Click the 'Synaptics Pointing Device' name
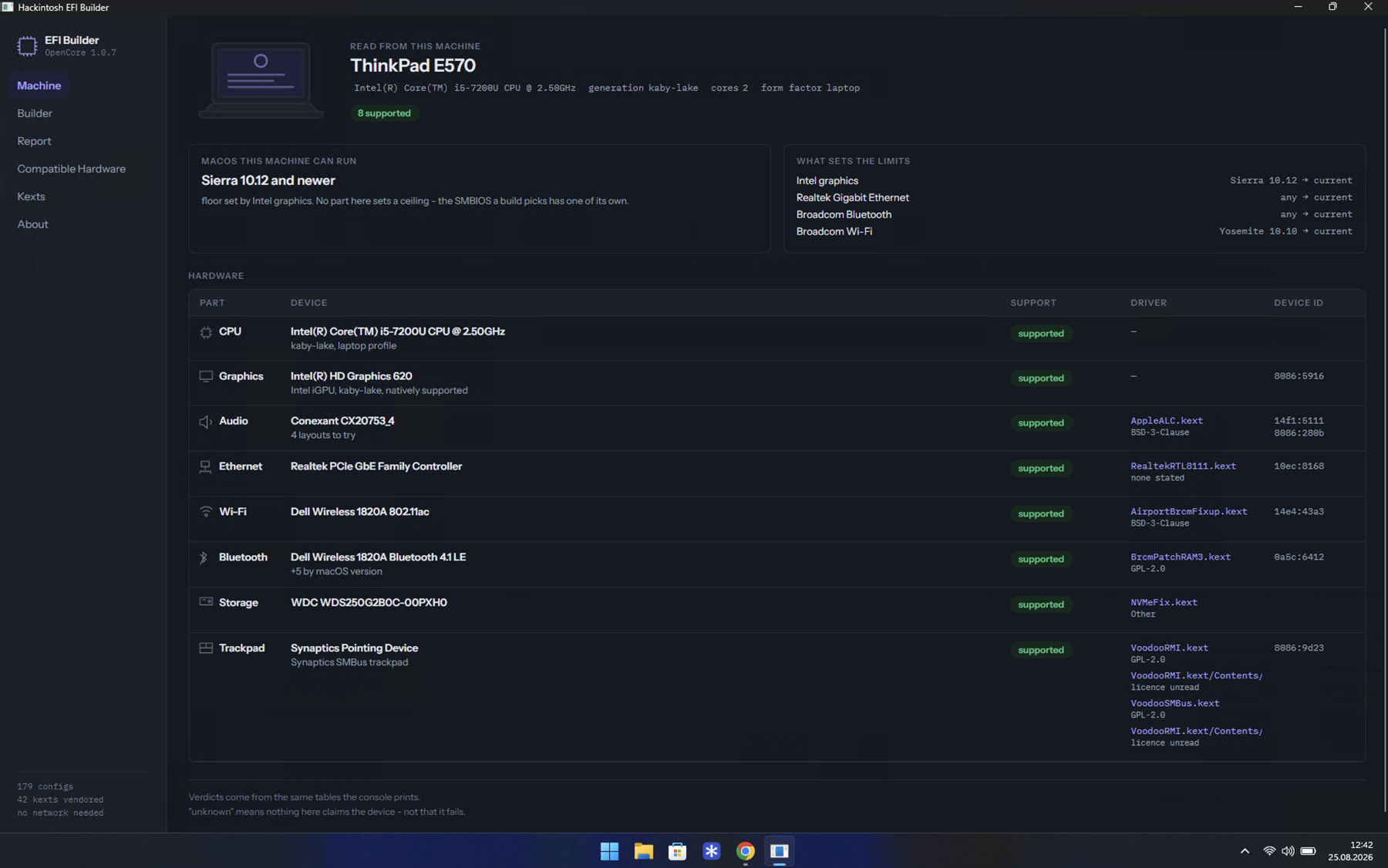 355,648
